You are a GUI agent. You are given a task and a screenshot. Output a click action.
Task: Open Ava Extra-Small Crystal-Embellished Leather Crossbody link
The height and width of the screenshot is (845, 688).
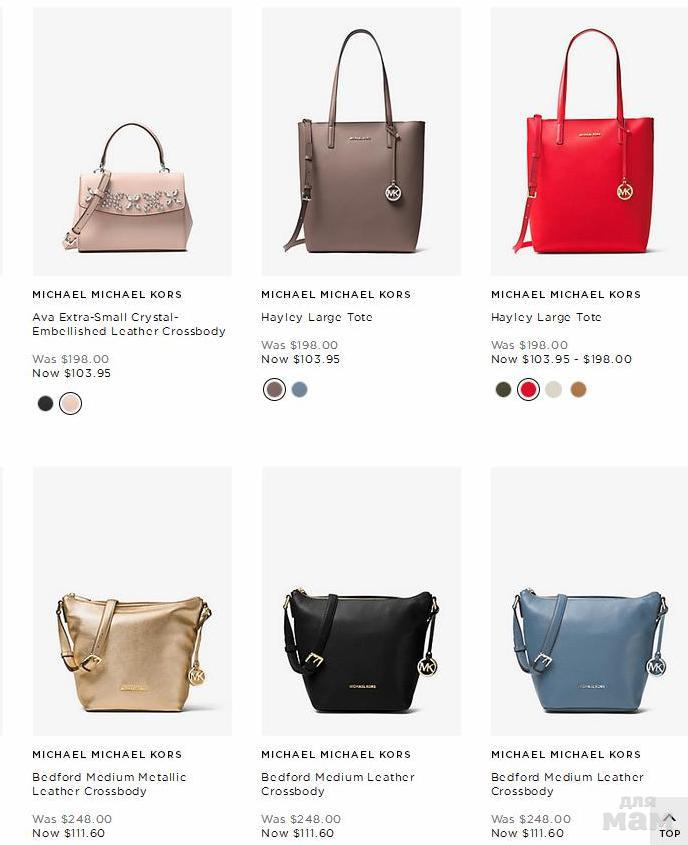point(129,324)
